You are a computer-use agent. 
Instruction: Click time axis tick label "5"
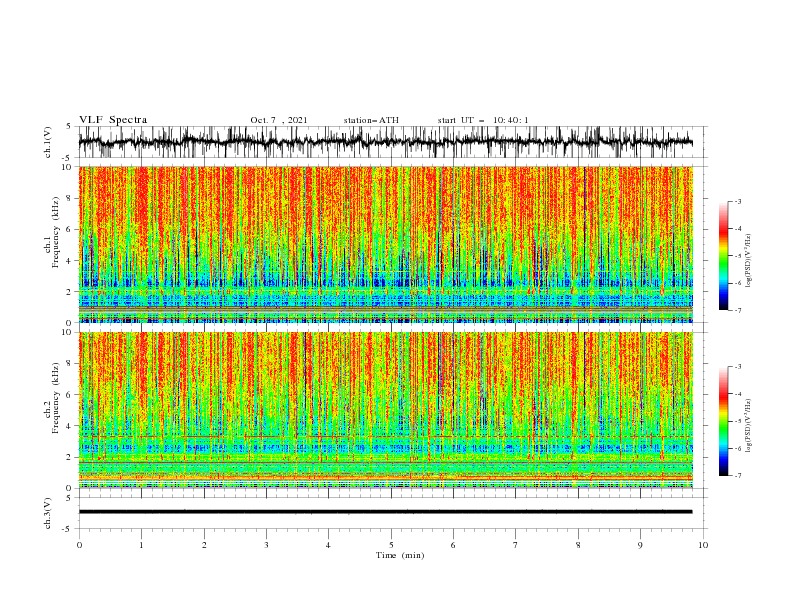(391, 545)
